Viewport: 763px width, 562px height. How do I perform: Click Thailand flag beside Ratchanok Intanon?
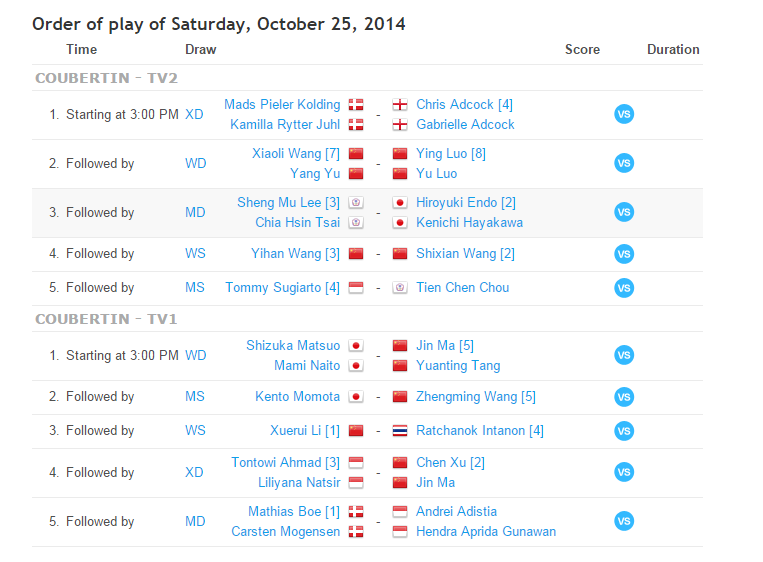400,431
